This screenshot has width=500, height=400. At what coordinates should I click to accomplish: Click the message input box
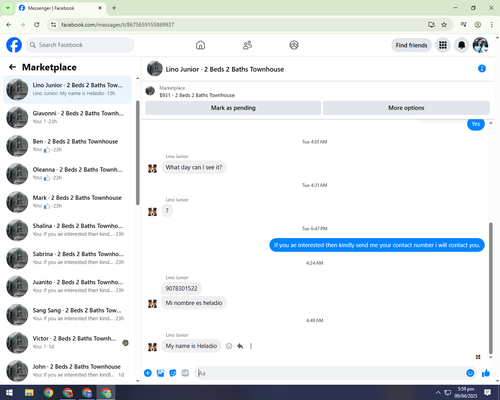(x=330, y=373)
